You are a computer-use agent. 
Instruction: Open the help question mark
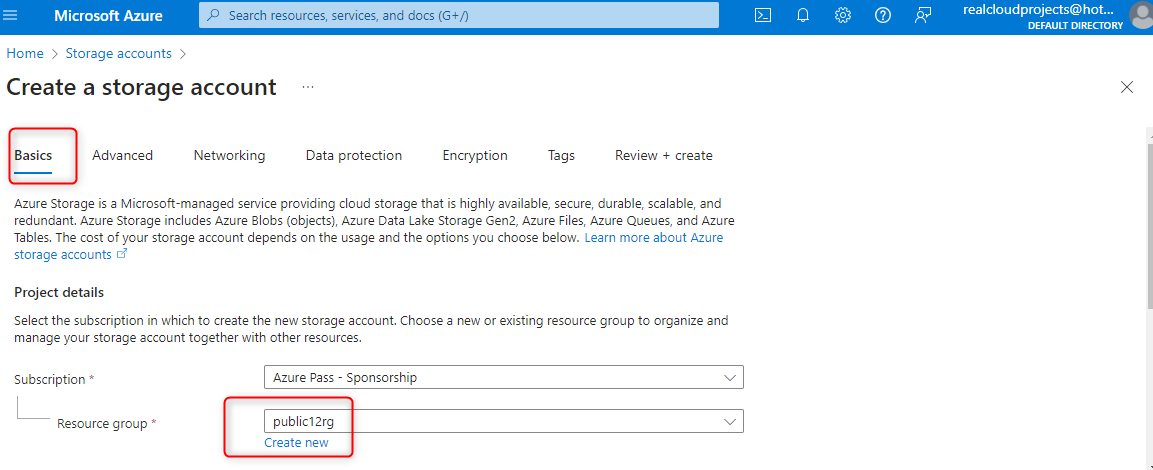883,16
